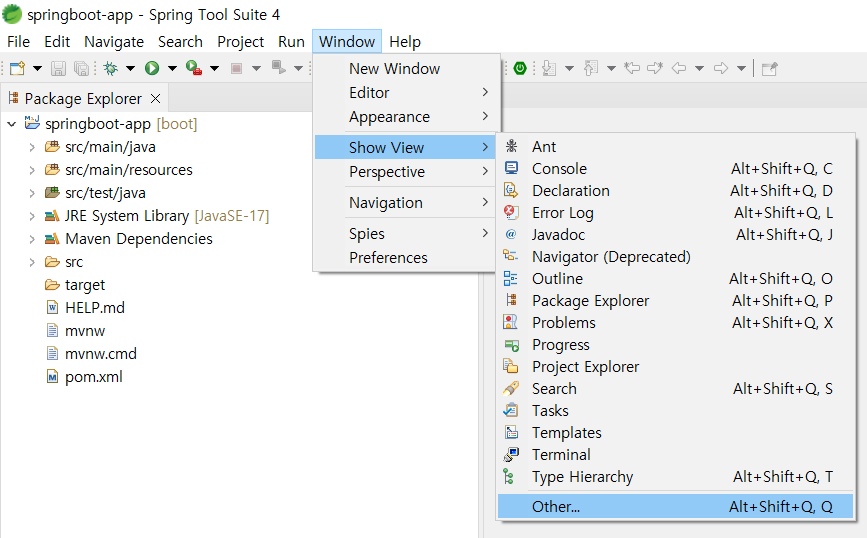Click the Search flashlight icon in submenu
The image size is (867, 538).
(511, 388)
